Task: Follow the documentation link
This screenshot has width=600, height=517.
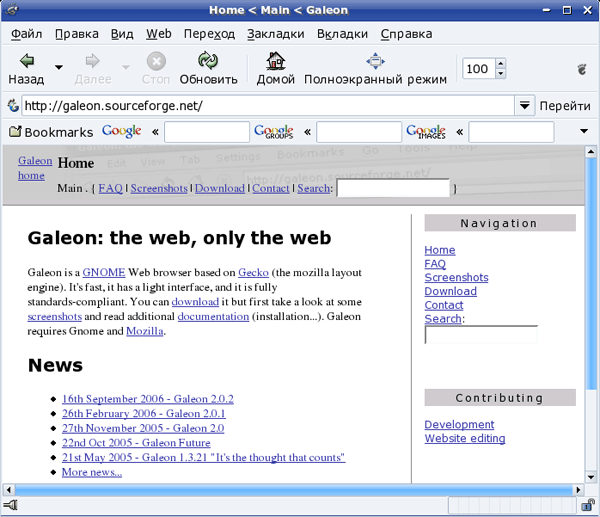Action: (213, 316)
